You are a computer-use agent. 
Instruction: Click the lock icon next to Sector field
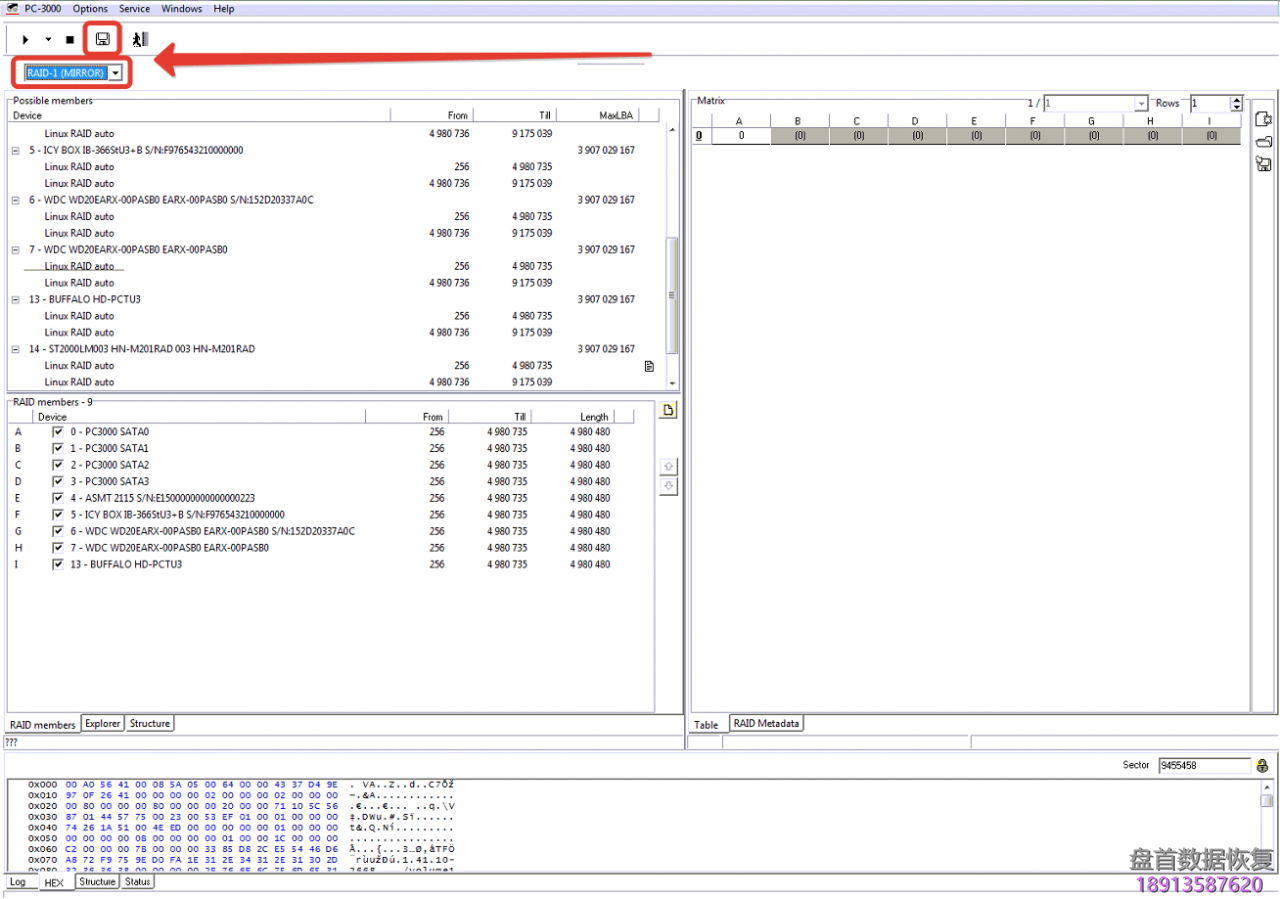[1262, 766]
